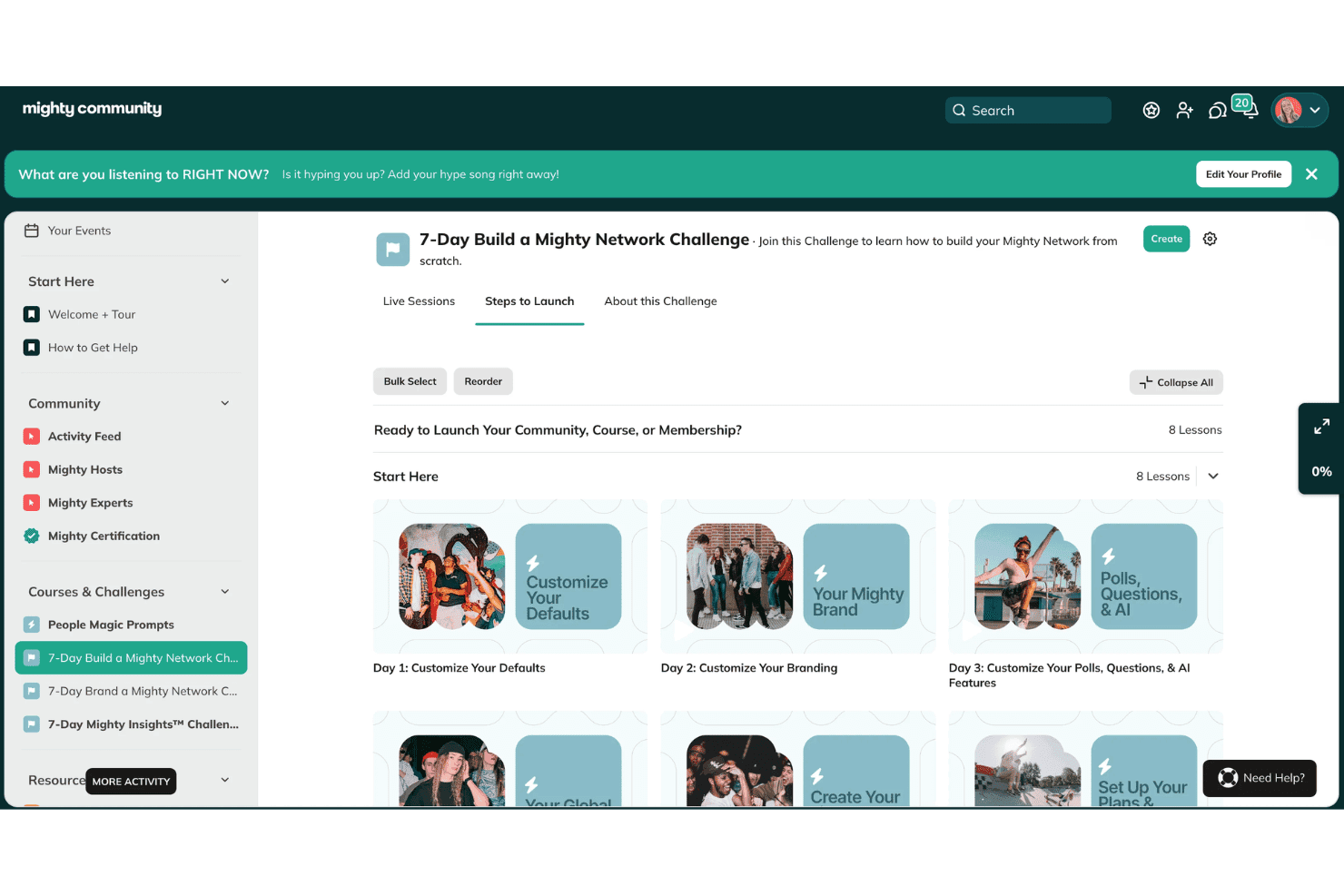The image size is (1344, 896).
Task: Open the Need Help? widget
Action: [x=1260, y=778]
